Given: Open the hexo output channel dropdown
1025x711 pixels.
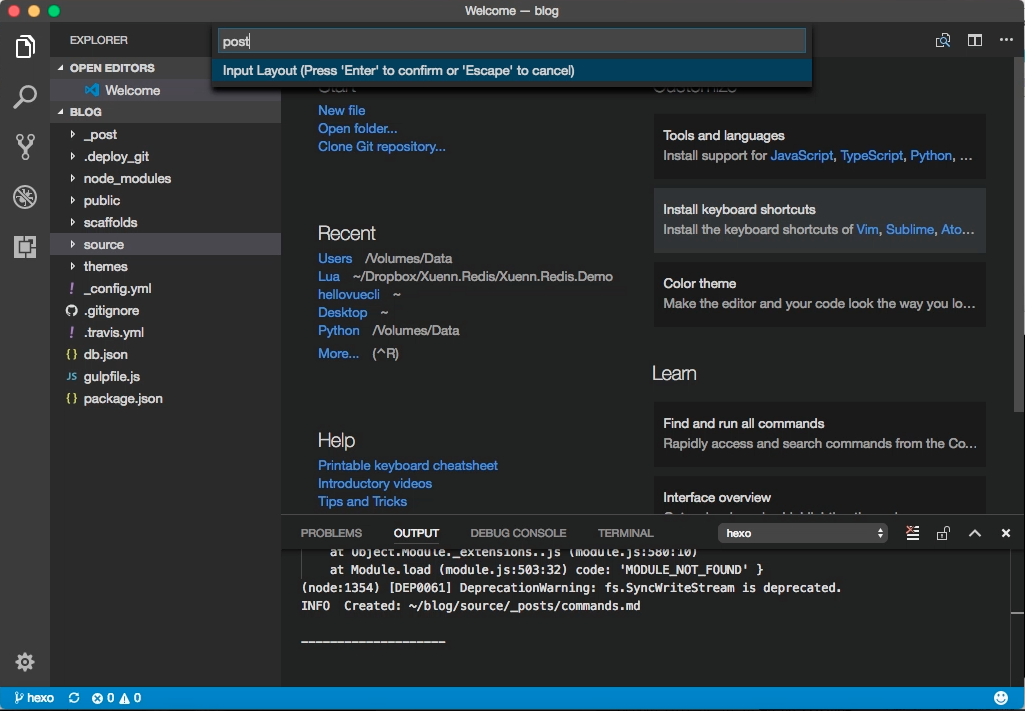Looking at the screenshot, I should [x=803, y=533].
